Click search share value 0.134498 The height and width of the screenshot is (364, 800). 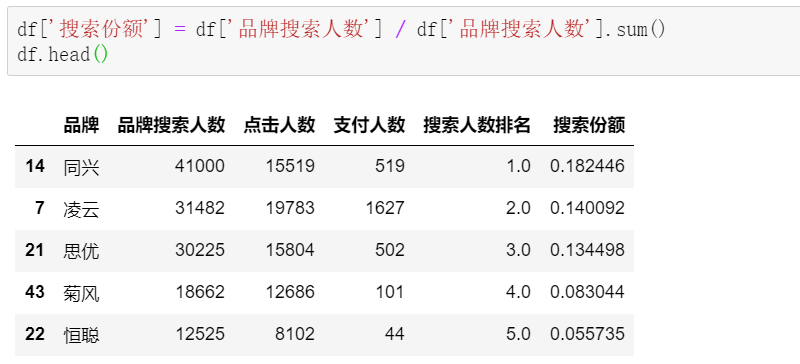[x=587, y=250]
